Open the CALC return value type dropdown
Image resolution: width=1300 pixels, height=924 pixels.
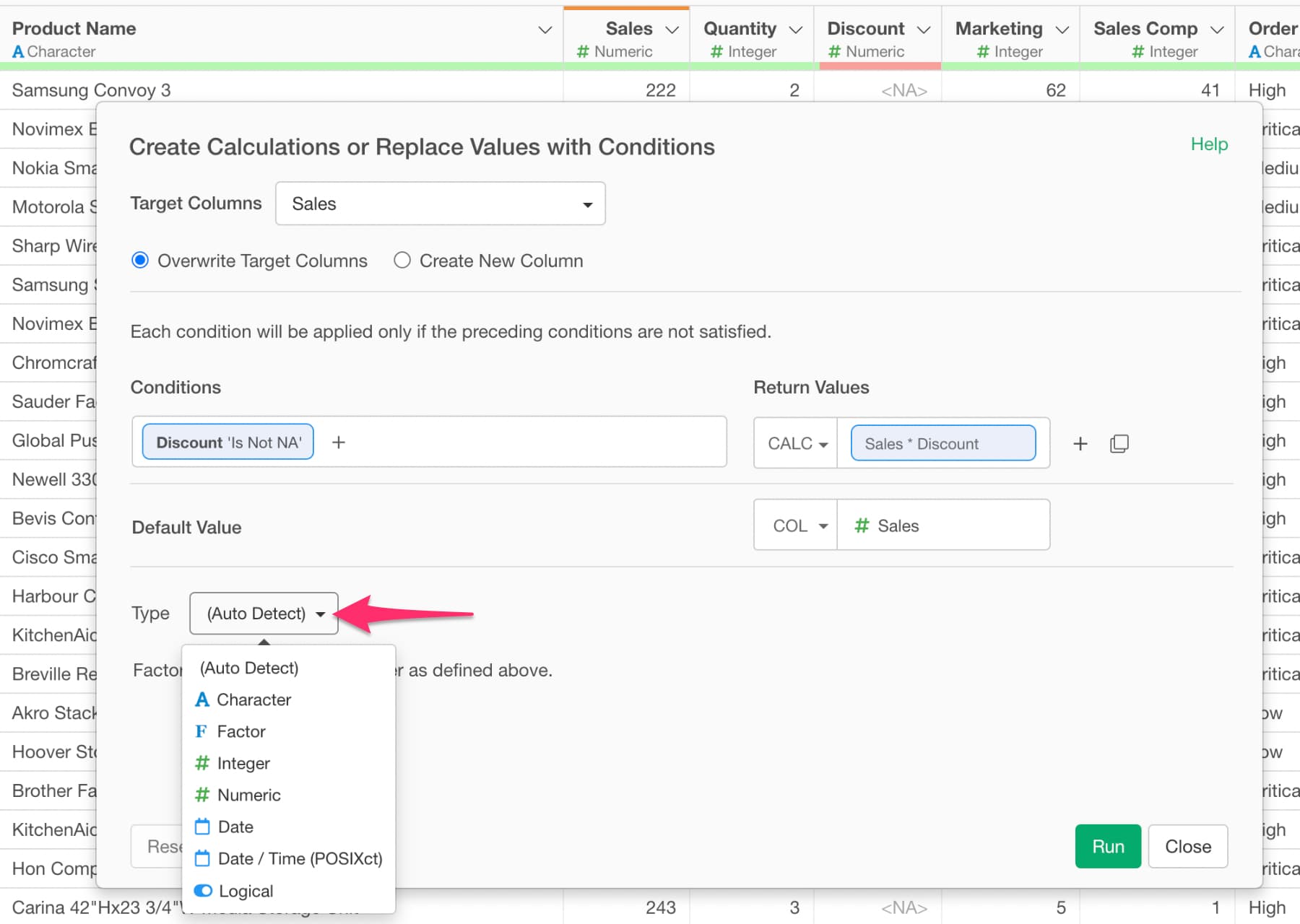(x=796, y=444)
